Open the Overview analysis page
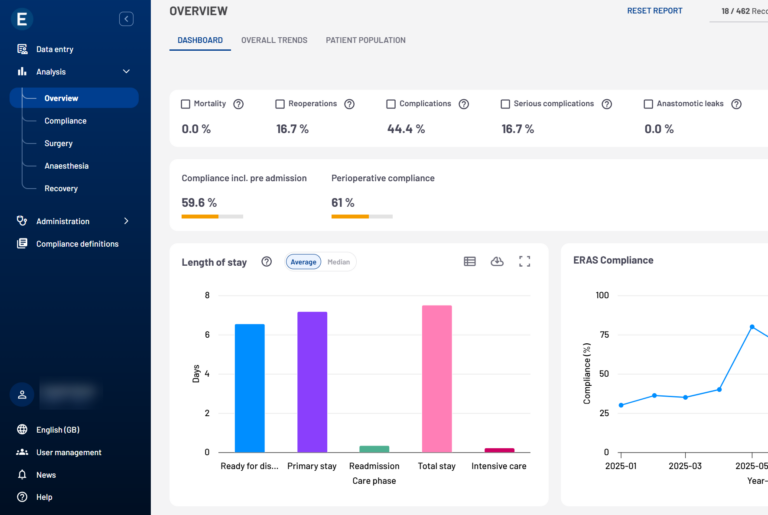Viewport: 768px width, 515px height. [74, 98]
